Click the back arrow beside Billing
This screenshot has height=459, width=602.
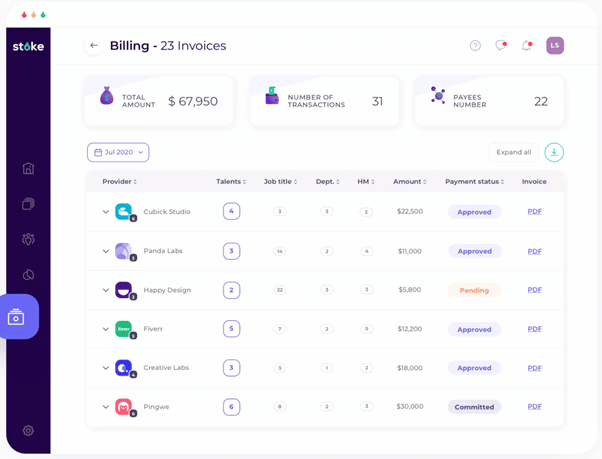[x=94, y=46]
